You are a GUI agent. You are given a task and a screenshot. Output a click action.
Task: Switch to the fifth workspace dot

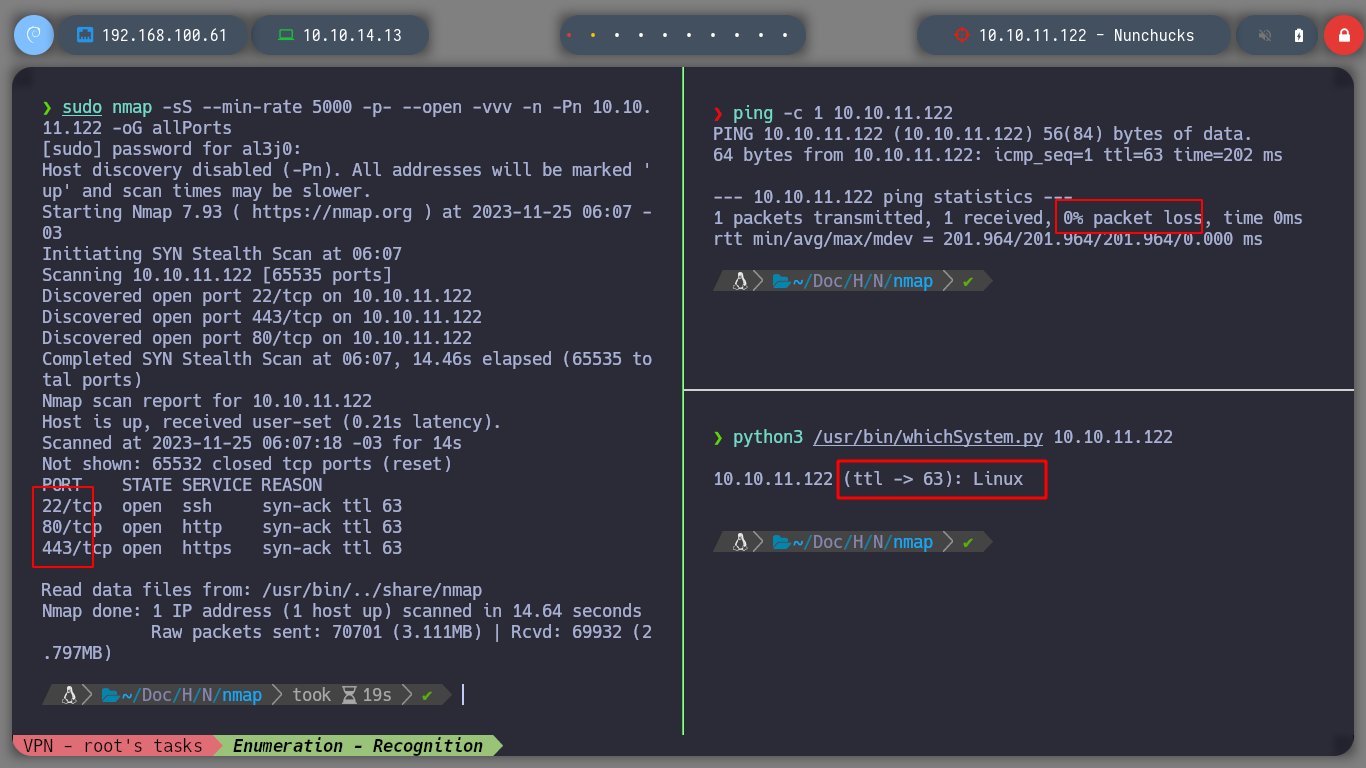coord(665,35)
